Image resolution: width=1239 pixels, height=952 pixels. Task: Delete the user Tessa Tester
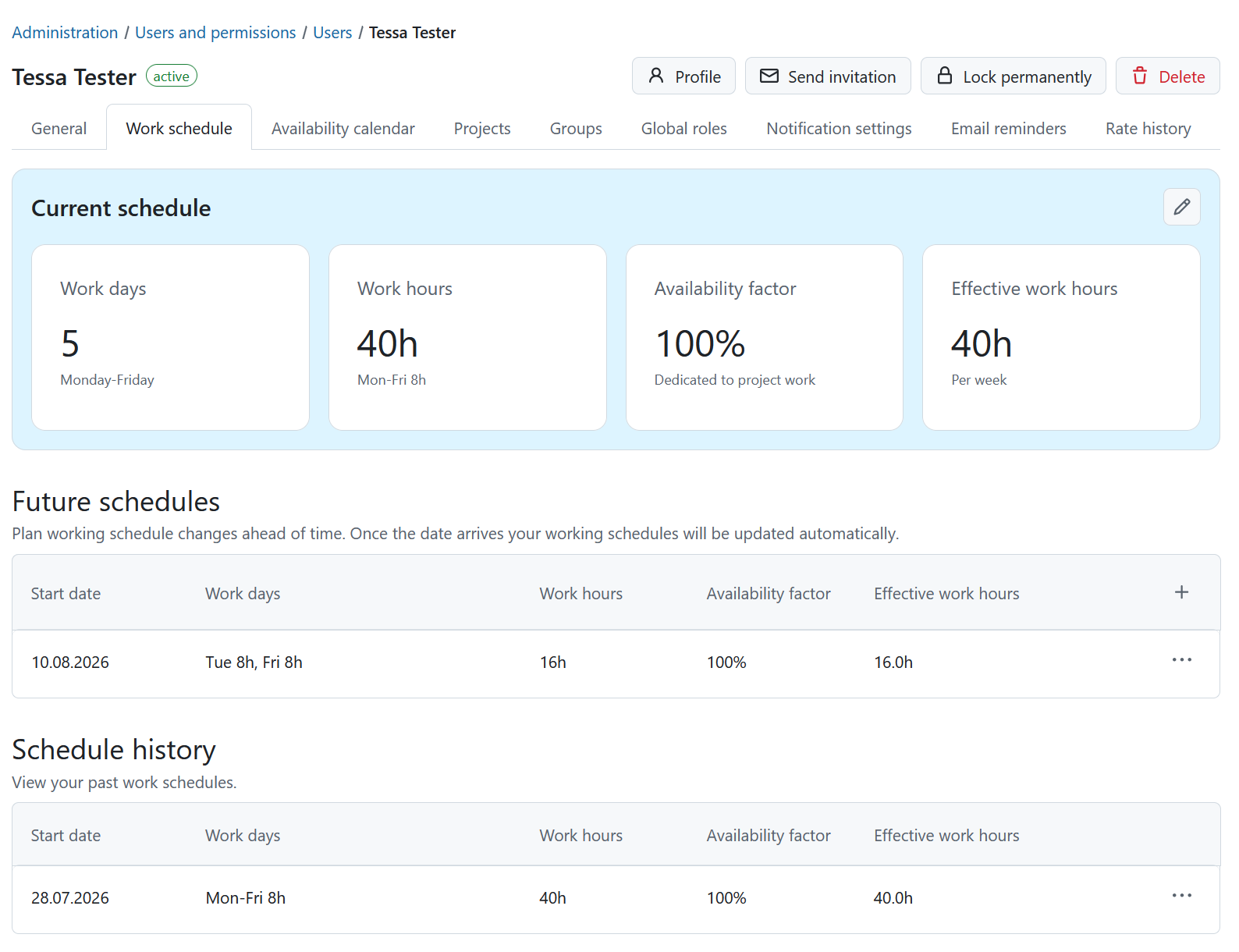(x=1167, y=76)
